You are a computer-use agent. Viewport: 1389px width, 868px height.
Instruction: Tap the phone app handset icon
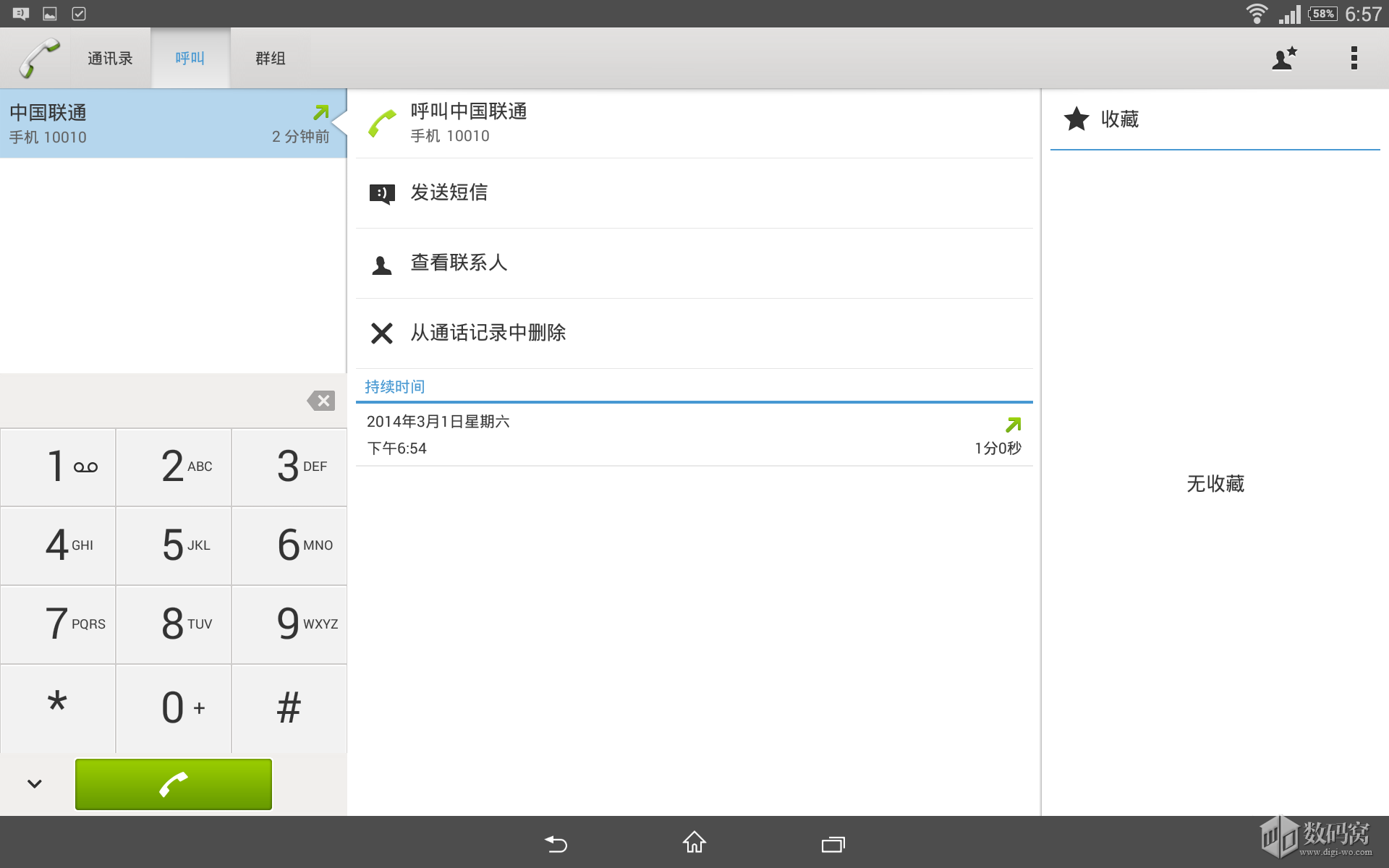[x=39, y=58]
